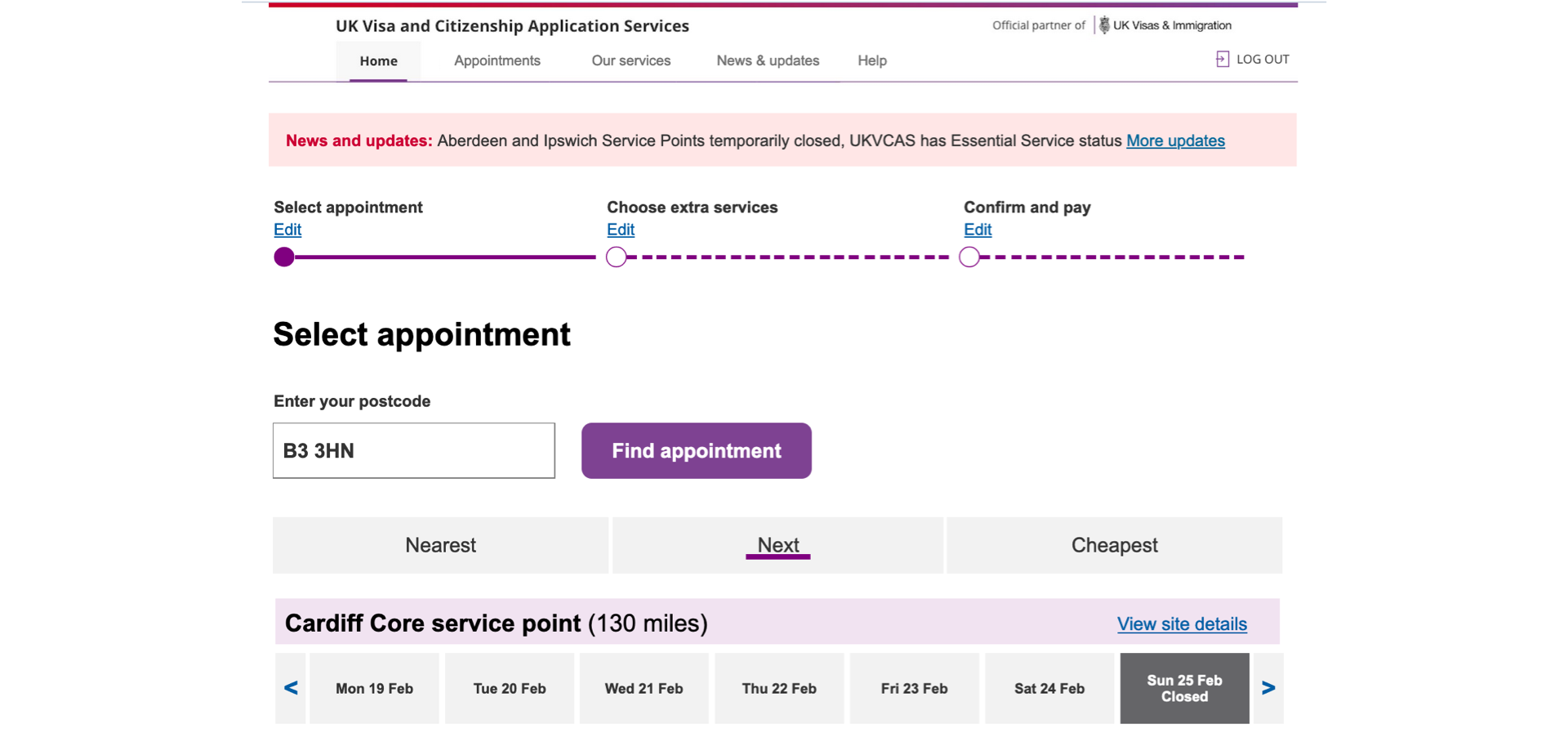Screen dimensions: 1568x742
Task: Open View site details for Cardiff
Action: (1182, 624)
